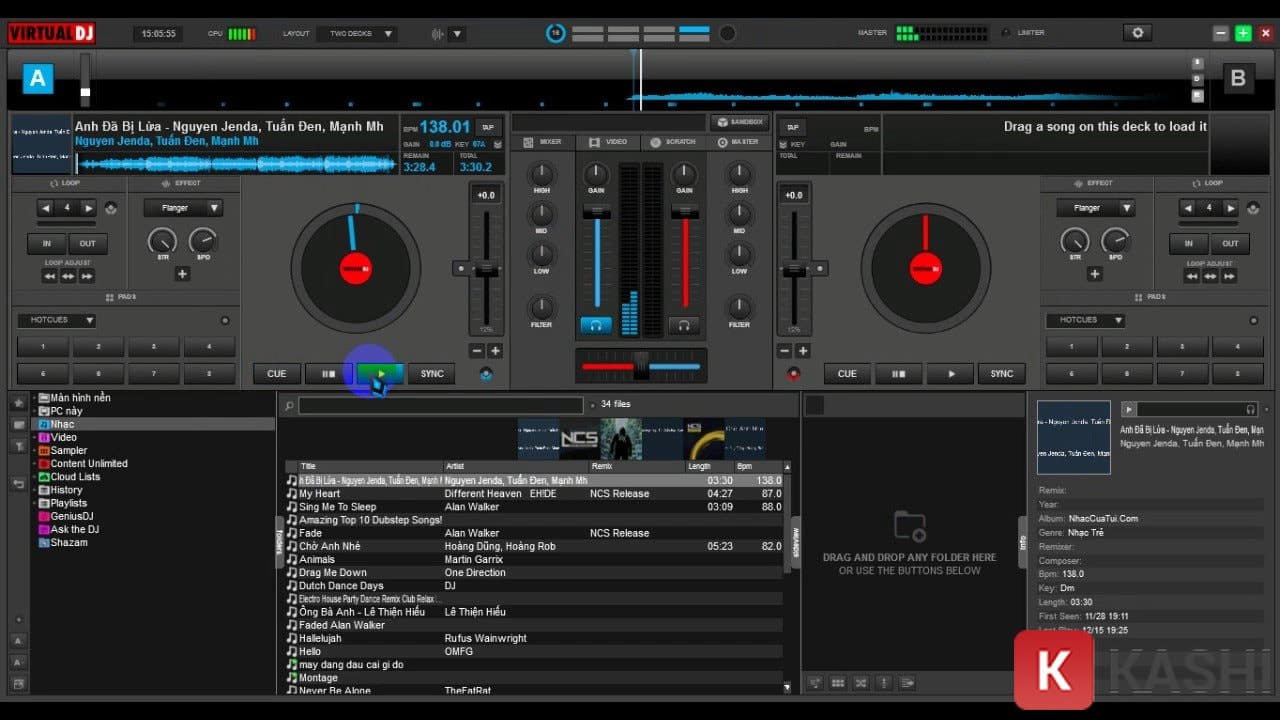The image size is (1280, 720).
Task: Click deck A loop halve arrow
Action: (46, 208)
